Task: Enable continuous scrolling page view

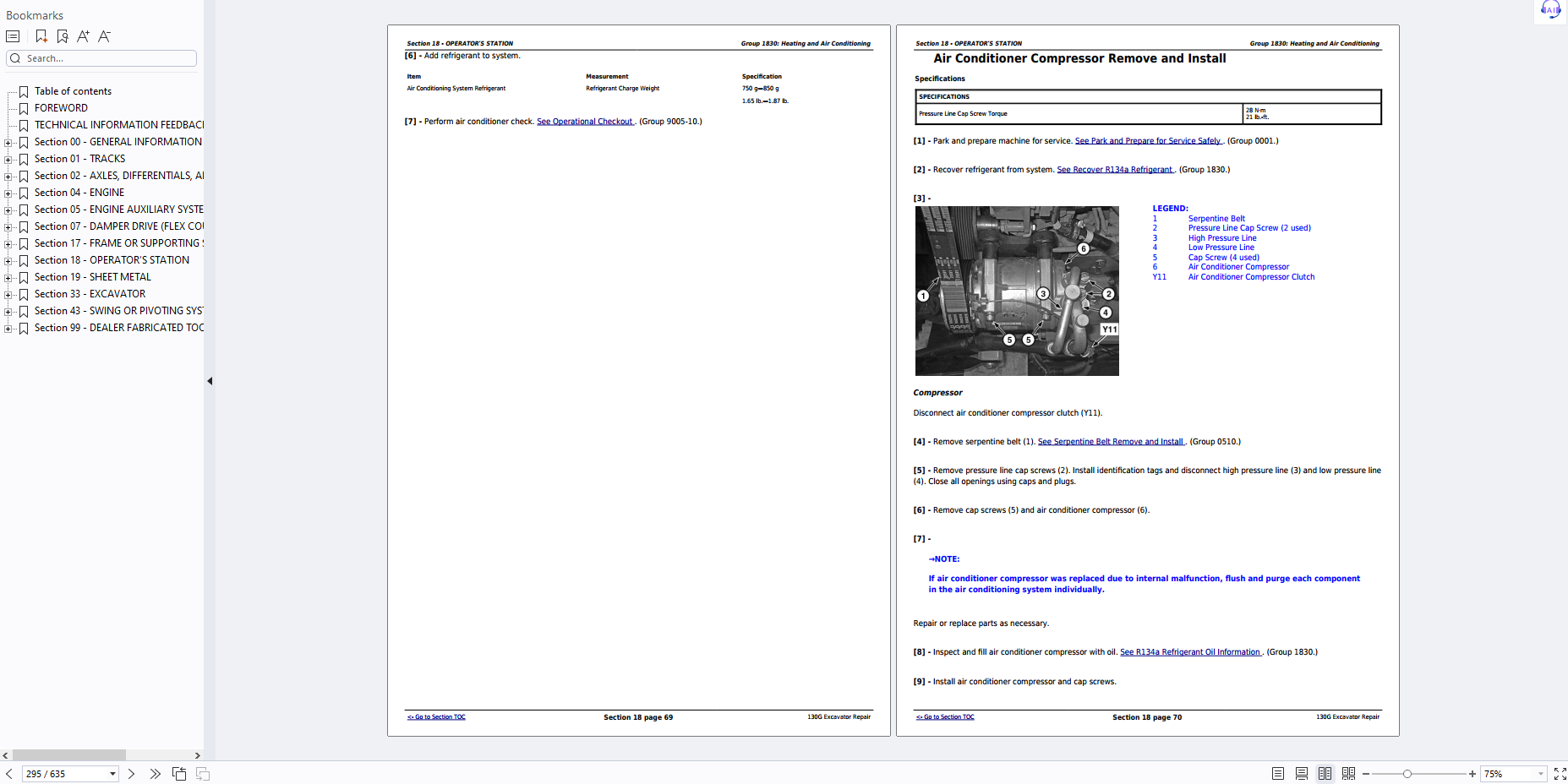Action: click(x=1301, y=774)
